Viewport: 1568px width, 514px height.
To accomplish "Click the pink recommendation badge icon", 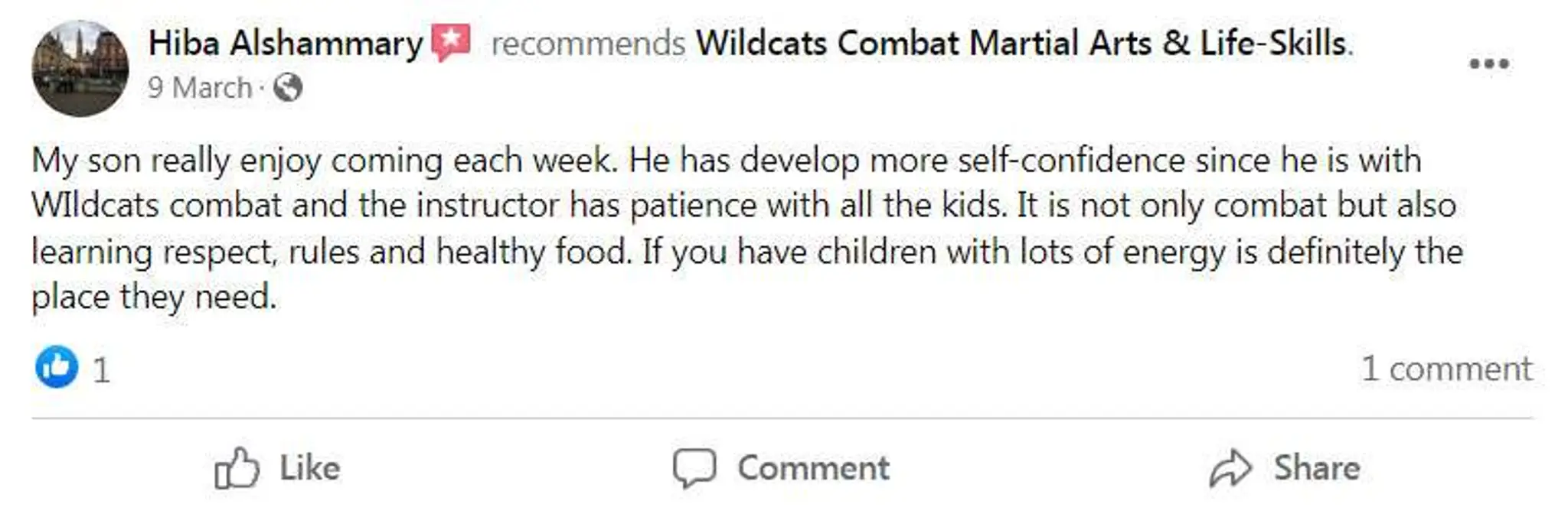I will (451, 42).
